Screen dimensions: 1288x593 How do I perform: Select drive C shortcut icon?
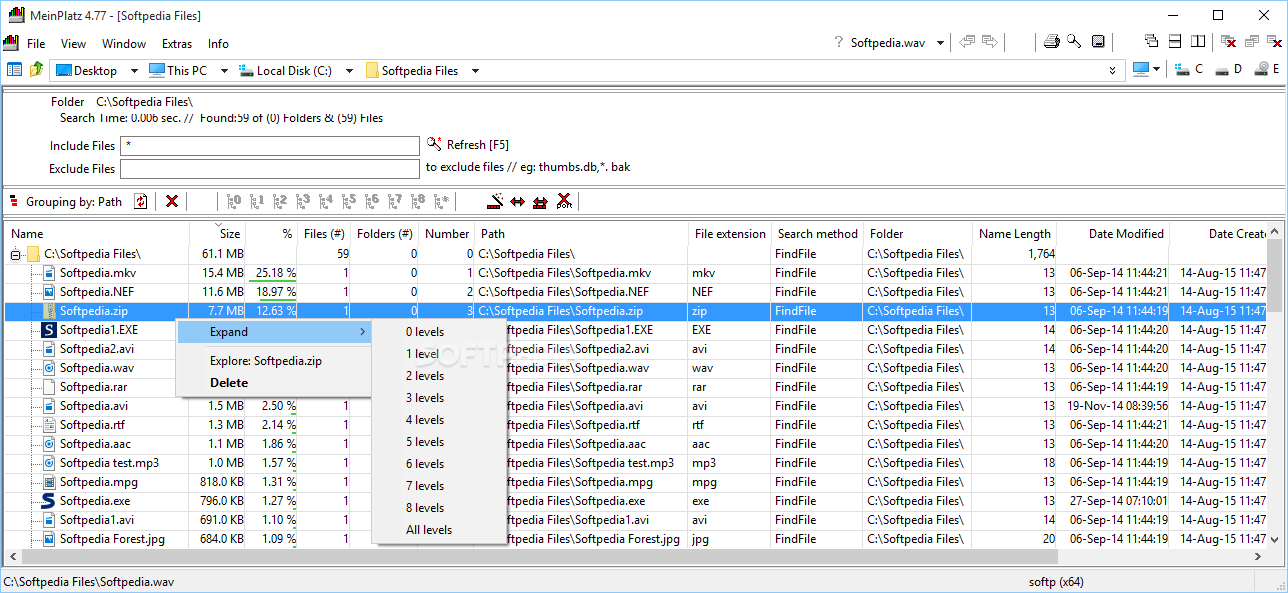[x=1190, y=70]
